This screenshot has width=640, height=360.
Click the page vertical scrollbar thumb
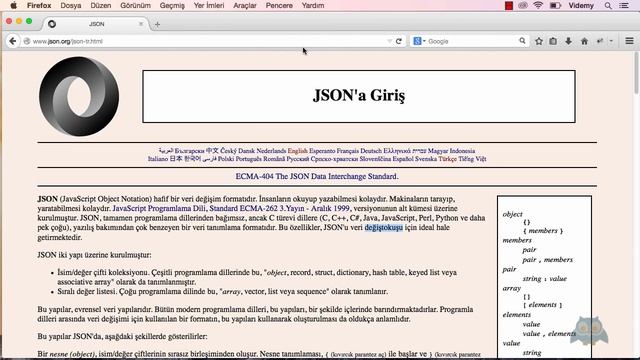[x=636, y=73]
